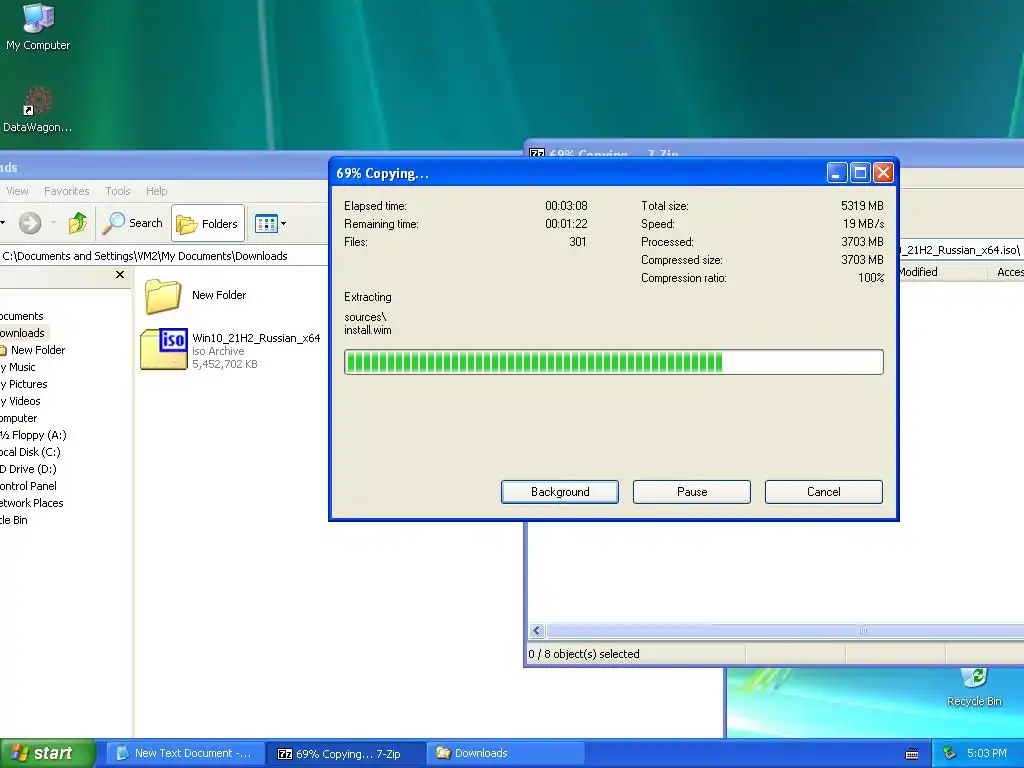1024x768 pixels.
Task: Switch to New Text Document taskbar item
Action: pyautogui.click(x=185, y=753)
